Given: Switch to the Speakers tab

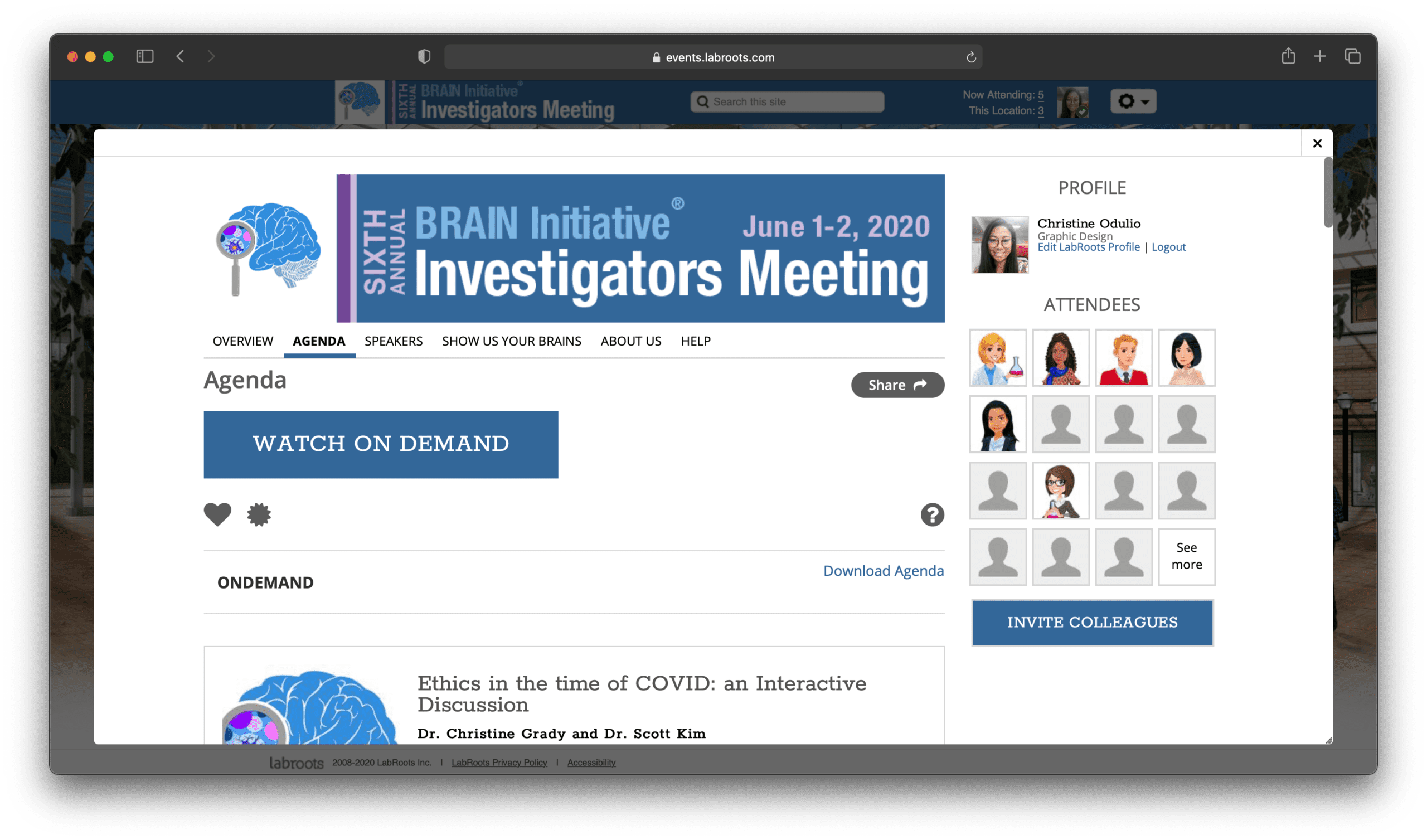Looking at the screenshot, I should click(x=394, y=341).
